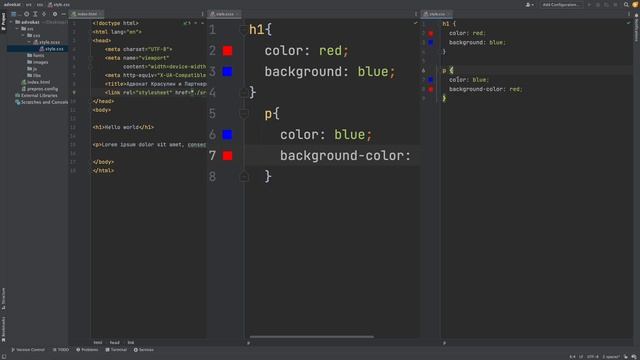The width and height of the screenshot is (640, 360).
Task: Click Collapse All in project toolbar
Action: pos(44,14)
